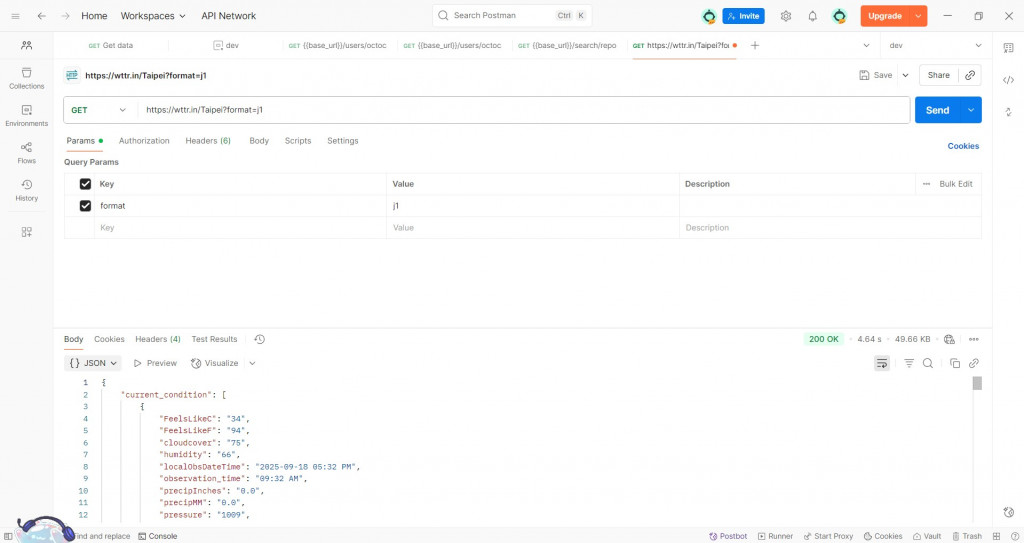Open the network globe icon near response size
1024x543 pixels.
pyautogui.click(x=950, y=339)
